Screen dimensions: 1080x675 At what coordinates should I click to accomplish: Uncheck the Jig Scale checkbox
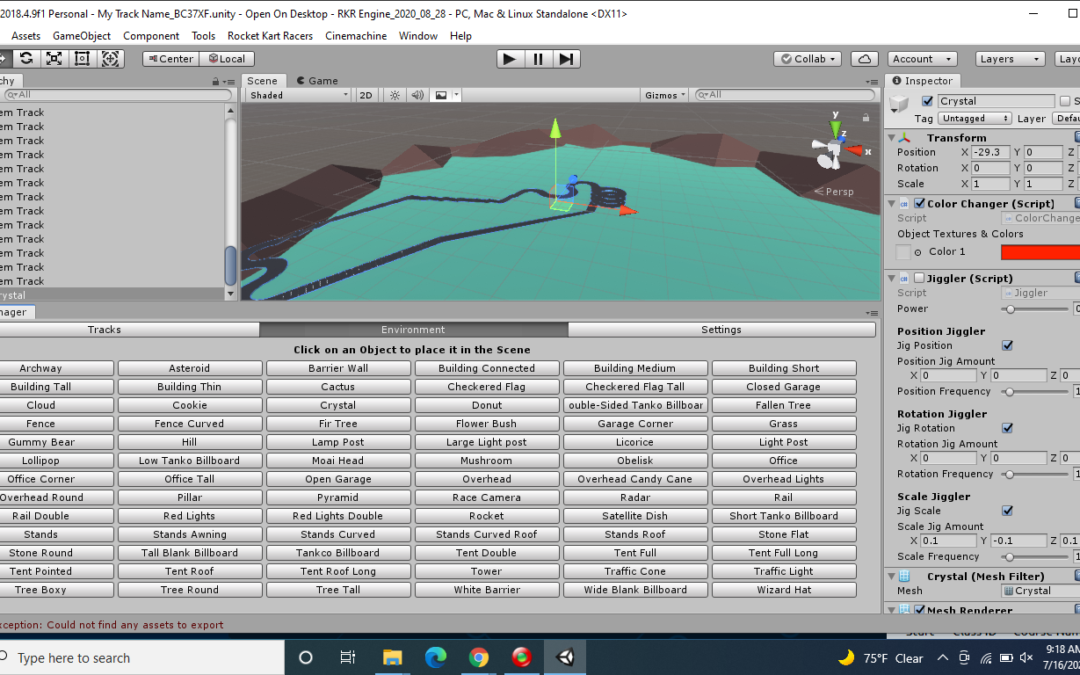click(x=1008, y=511)
